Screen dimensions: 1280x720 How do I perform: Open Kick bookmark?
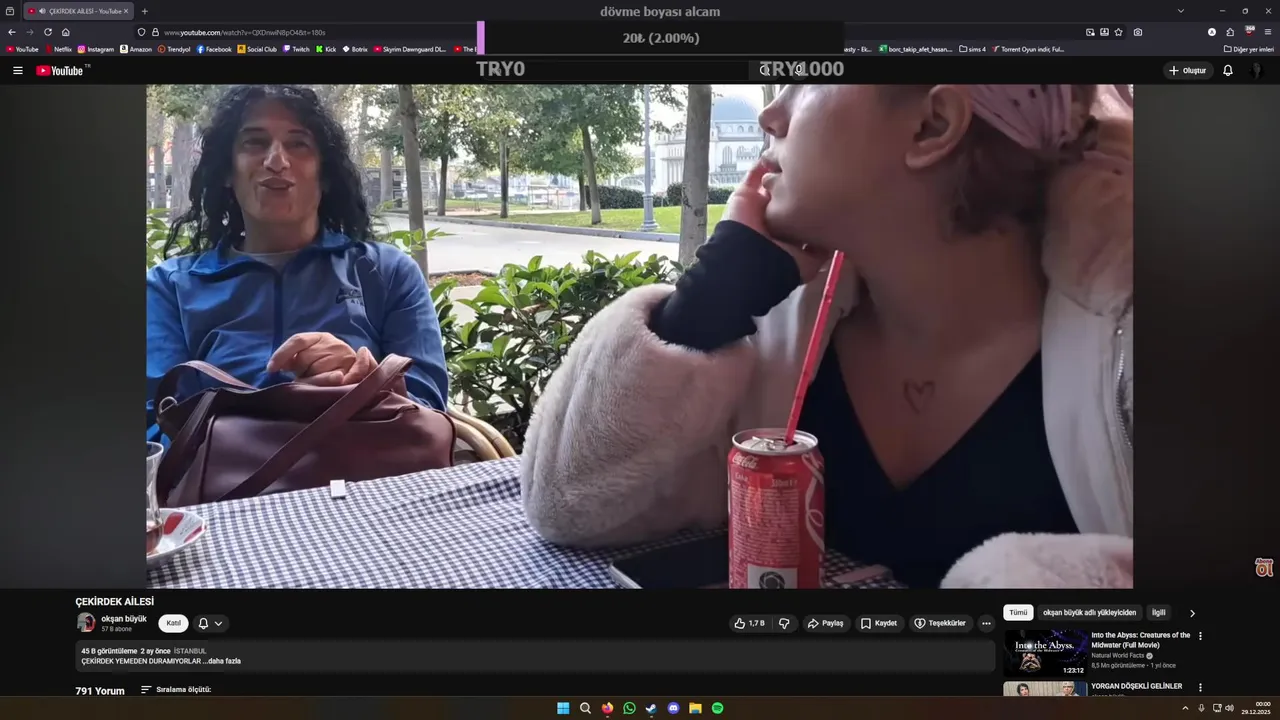pyautogui.click(x=326, y=49)
